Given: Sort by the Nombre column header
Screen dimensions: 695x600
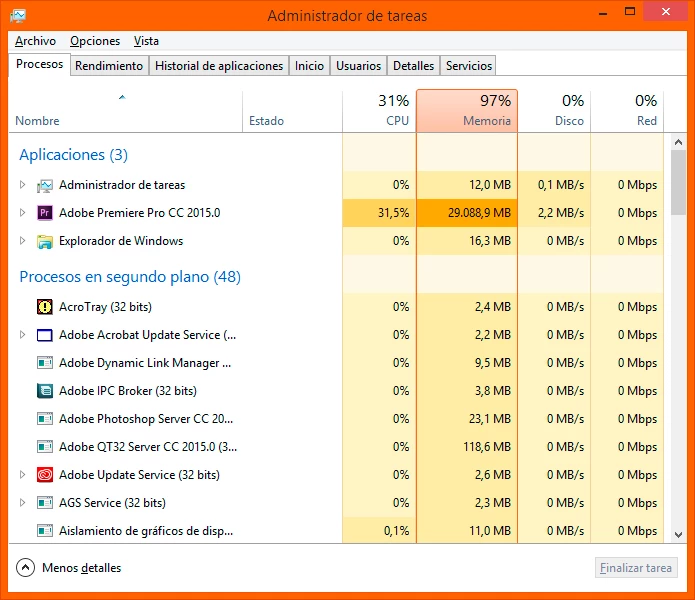Looking at the screenshot, I should (125, 112).
